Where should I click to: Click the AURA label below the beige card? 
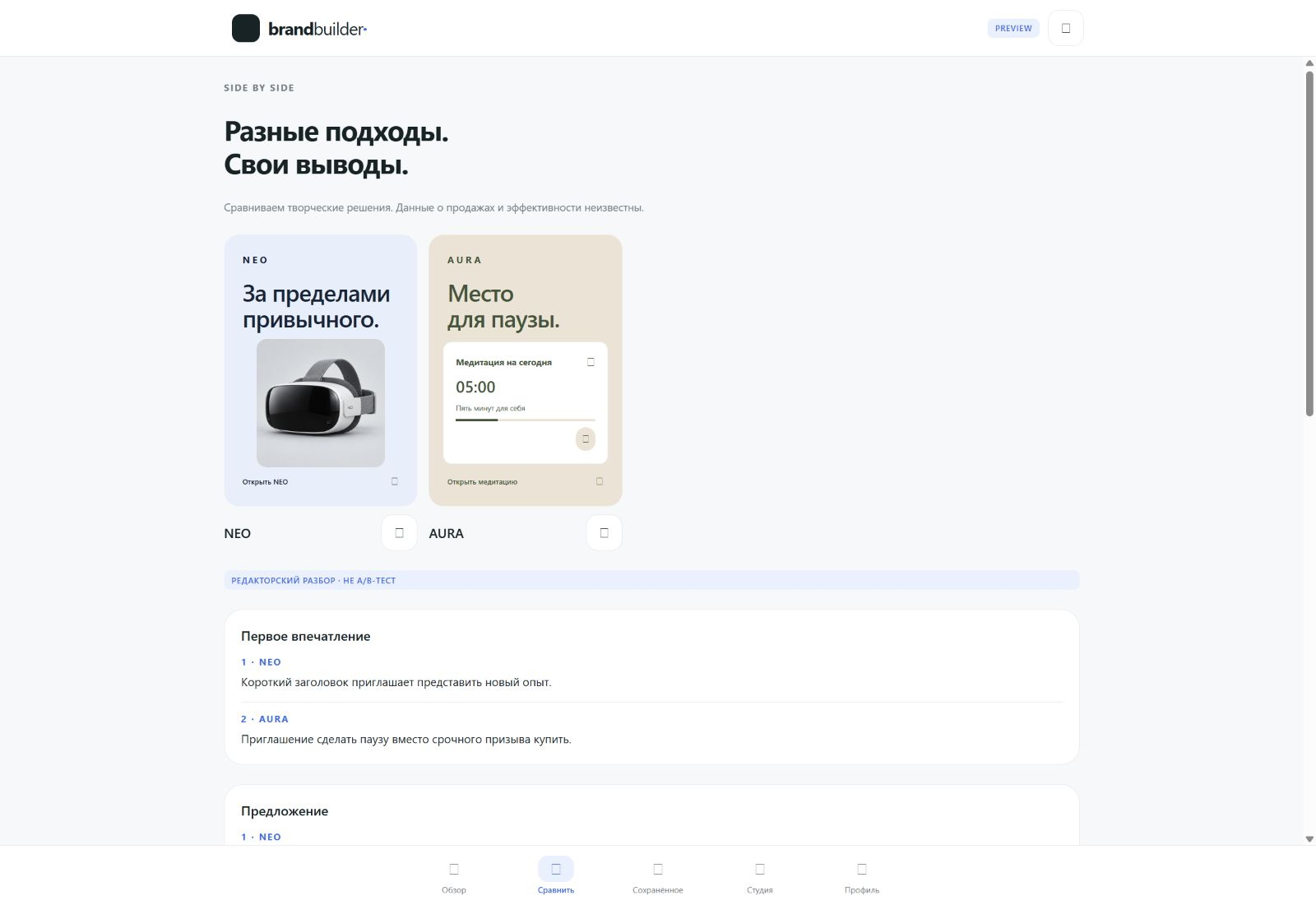click(447, 533)
